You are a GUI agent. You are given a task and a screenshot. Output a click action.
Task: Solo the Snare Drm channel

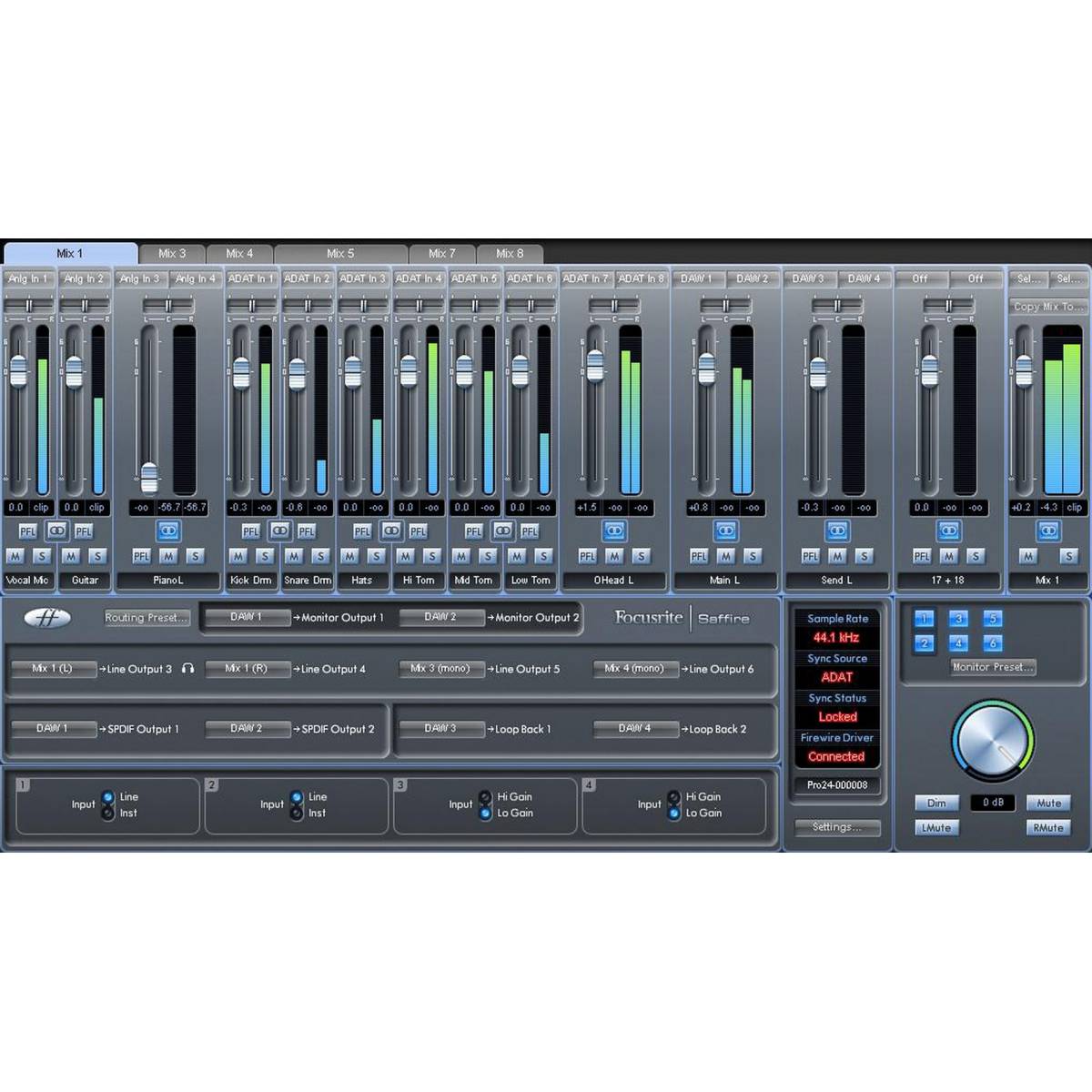tap(320, 556)
